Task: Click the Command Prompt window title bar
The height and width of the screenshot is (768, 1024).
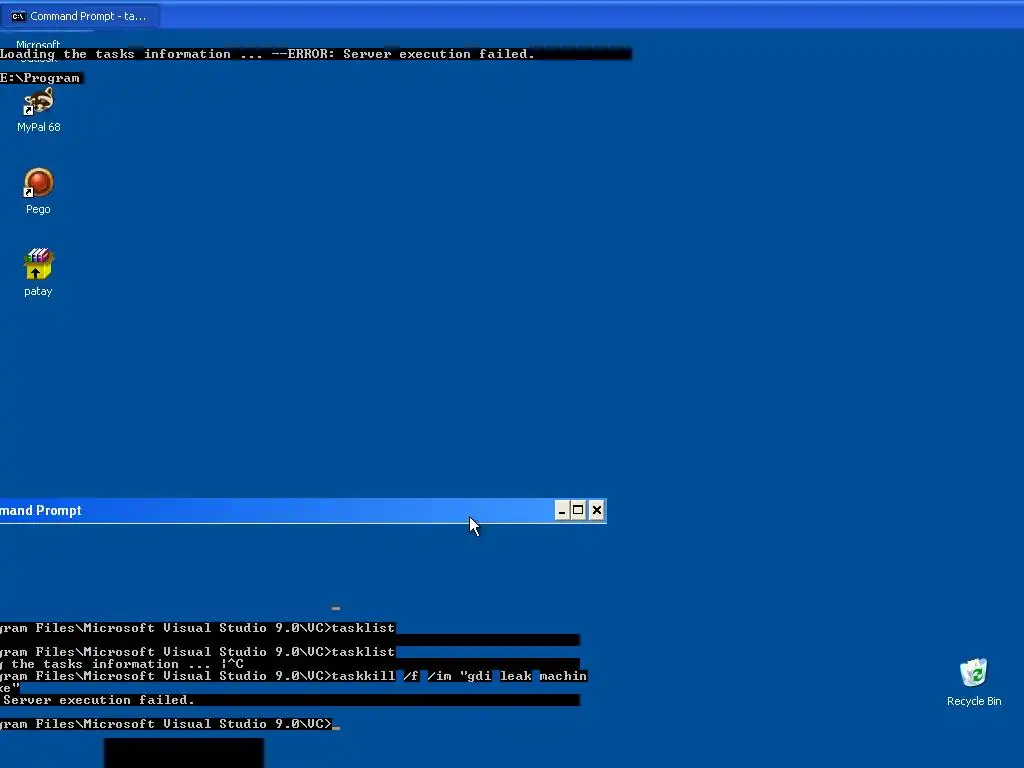Action: [x=303, y=511]
